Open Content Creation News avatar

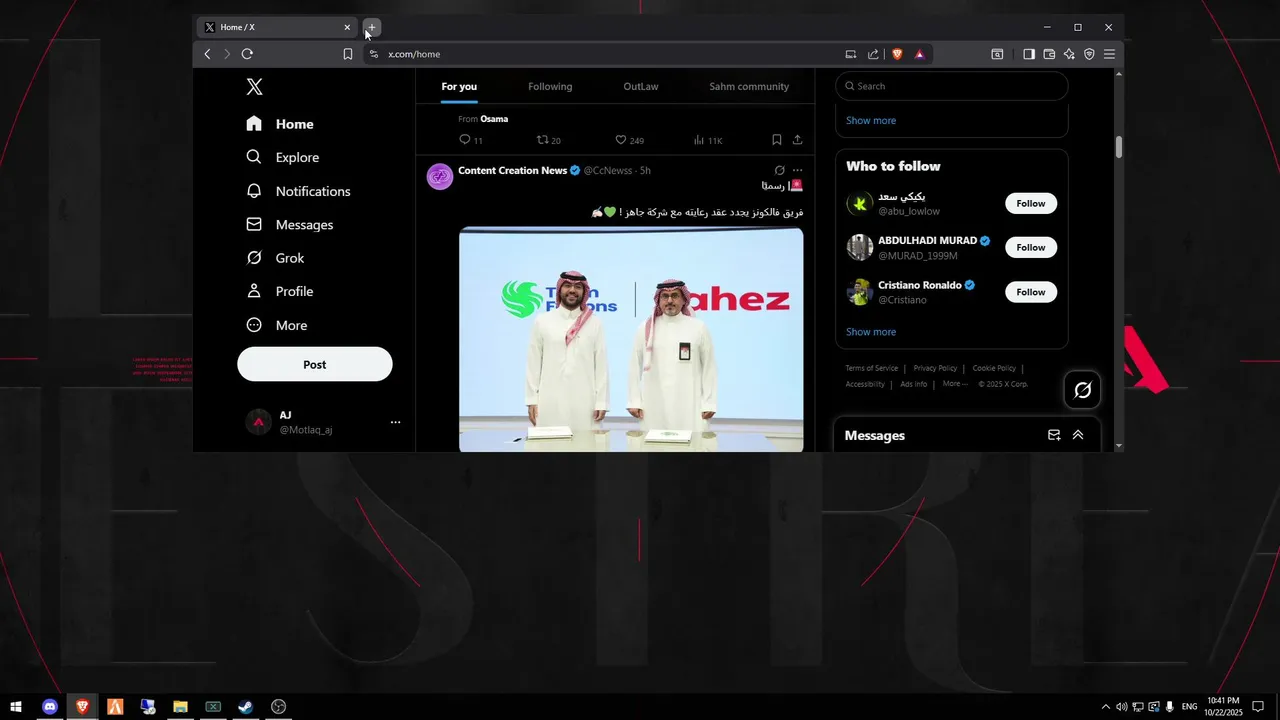(440, 177)
